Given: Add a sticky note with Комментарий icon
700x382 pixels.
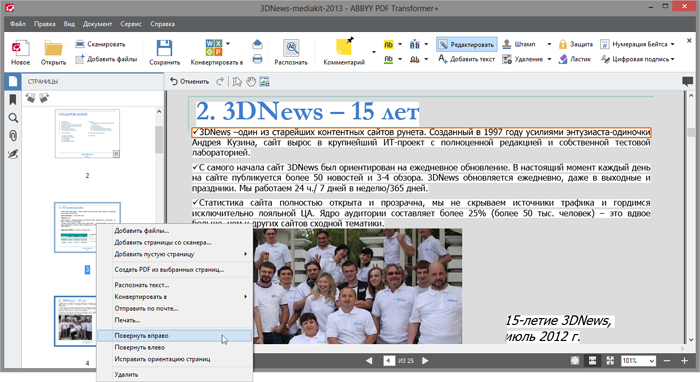Looking at the screenshot, I should [x=344, y=47].
